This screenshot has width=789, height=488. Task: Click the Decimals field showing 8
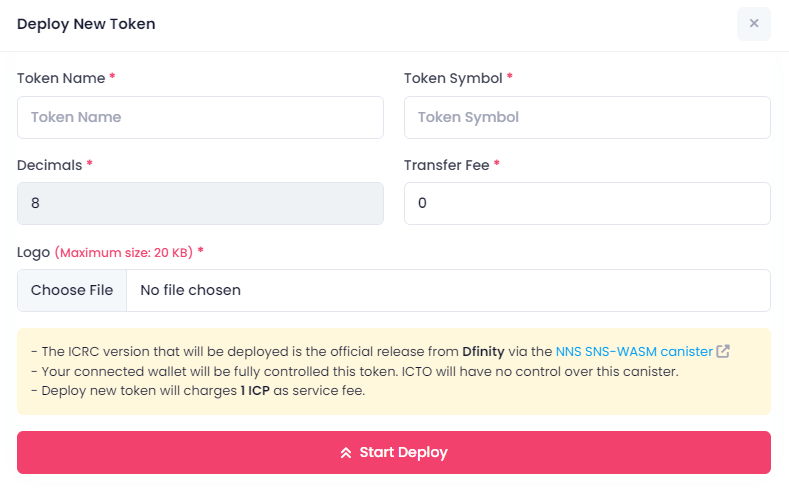point(200,203)
